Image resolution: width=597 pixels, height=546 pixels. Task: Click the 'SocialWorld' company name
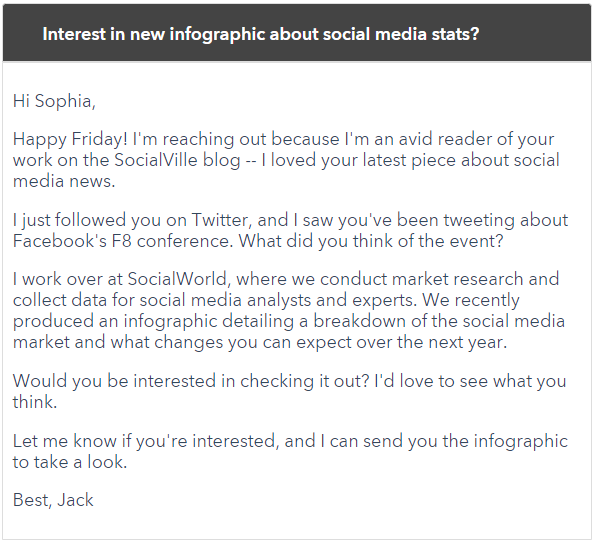click(x=177, y=279)
